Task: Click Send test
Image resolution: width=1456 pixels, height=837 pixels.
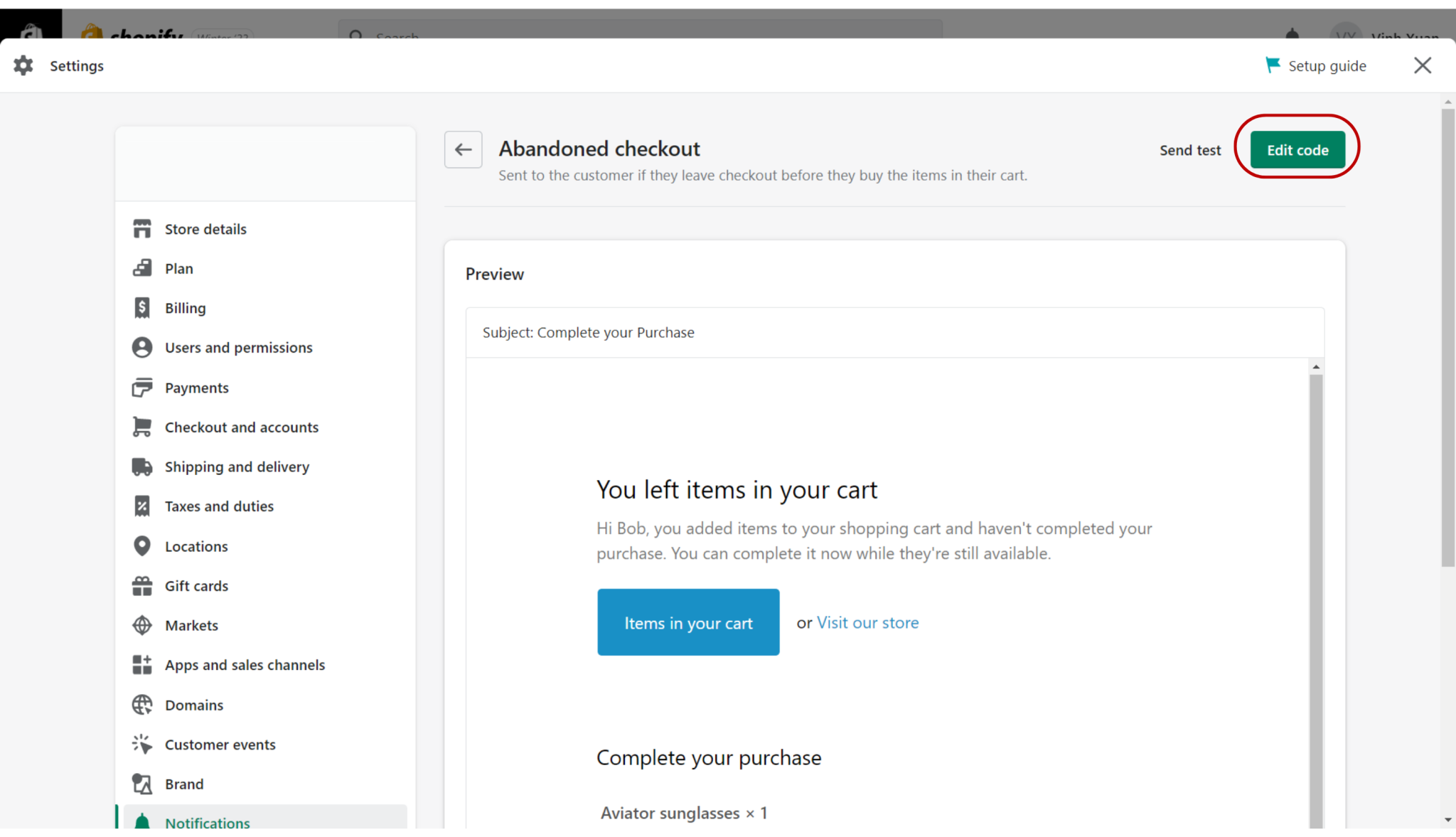Action: pyautogui.click(x=1190, y=150)
